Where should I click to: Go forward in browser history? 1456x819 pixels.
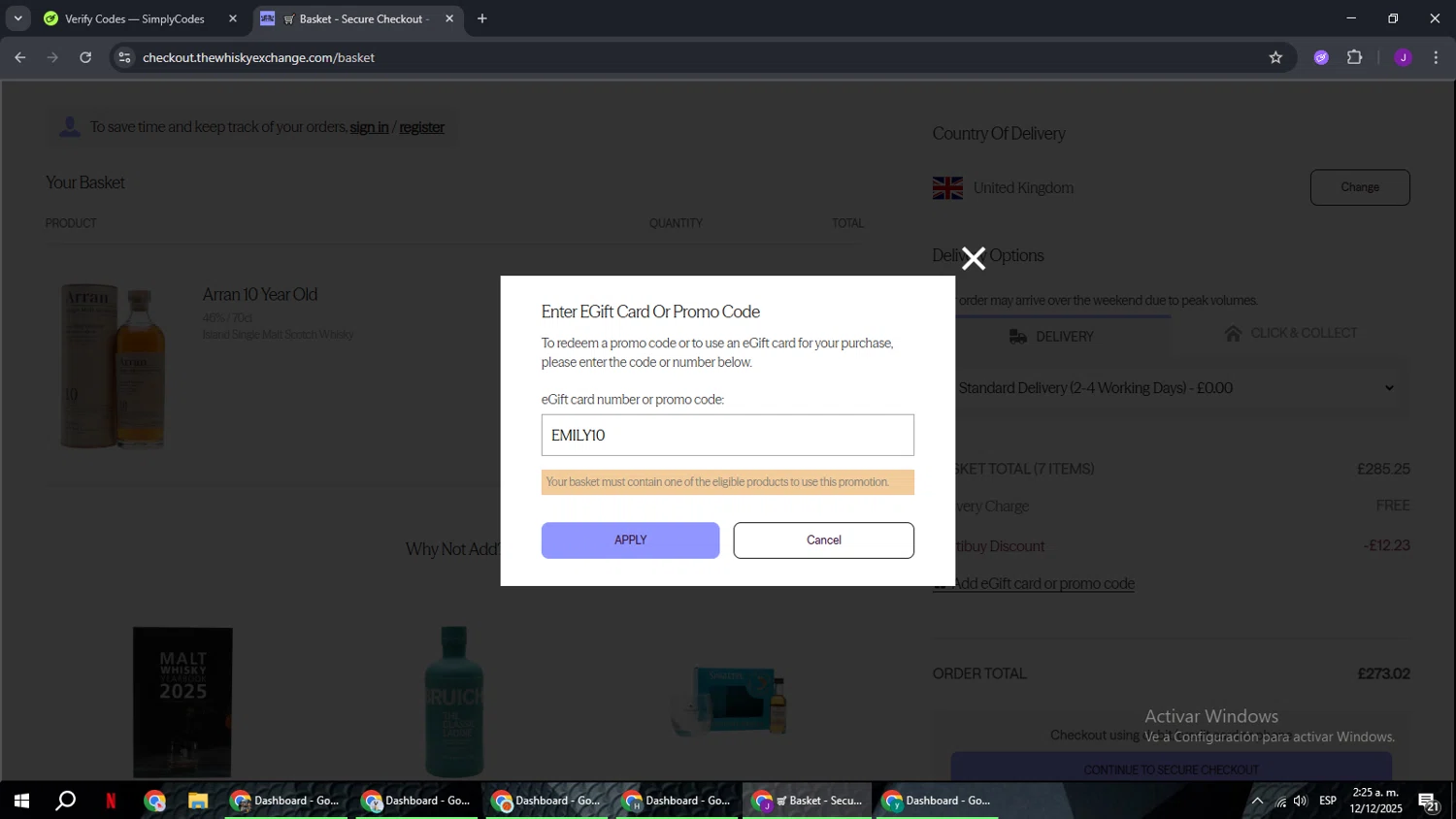click(52, 57)
